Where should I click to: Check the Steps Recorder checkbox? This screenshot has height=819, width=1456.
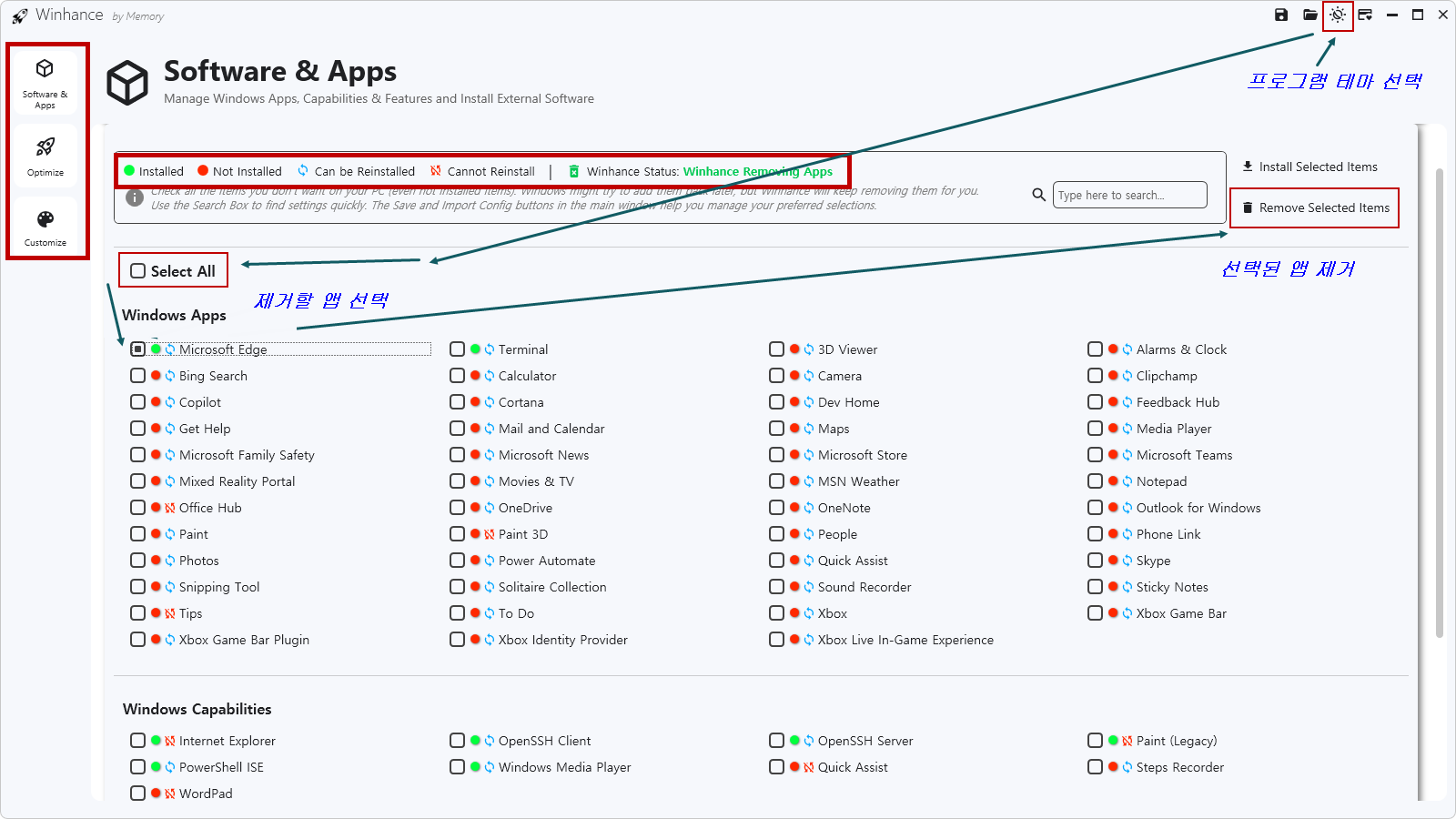(x=1096, y=766)
